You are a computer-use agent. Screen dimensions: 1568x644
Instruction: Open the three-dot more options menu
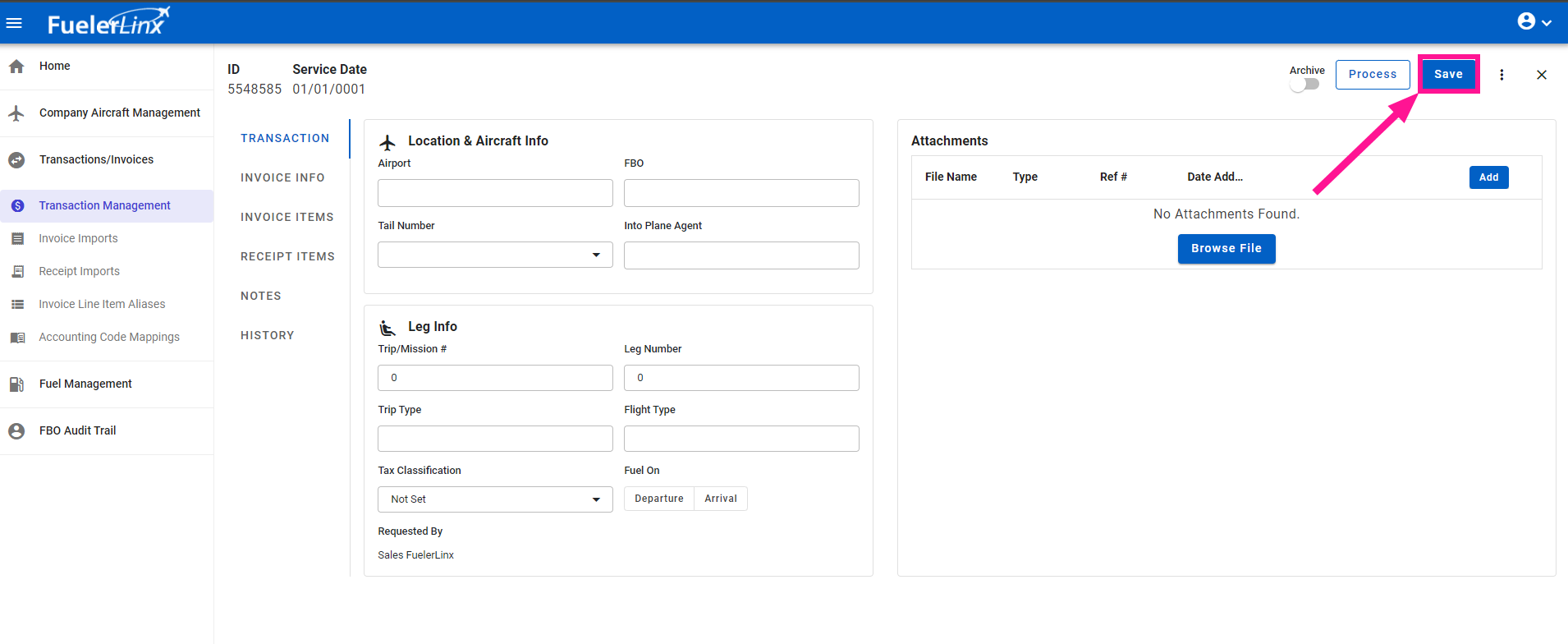point(1502,75)
